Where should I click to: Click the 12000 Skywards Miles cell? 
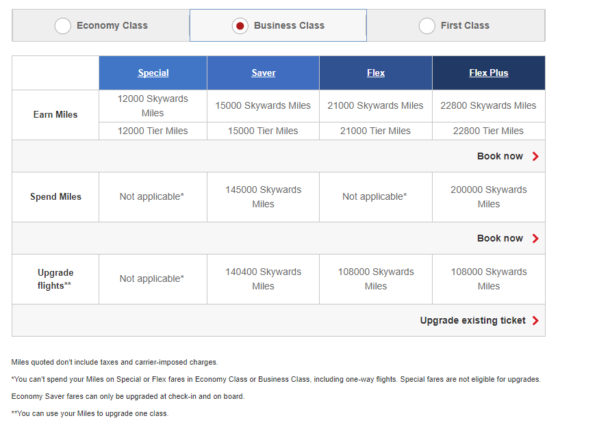(153, 106)
